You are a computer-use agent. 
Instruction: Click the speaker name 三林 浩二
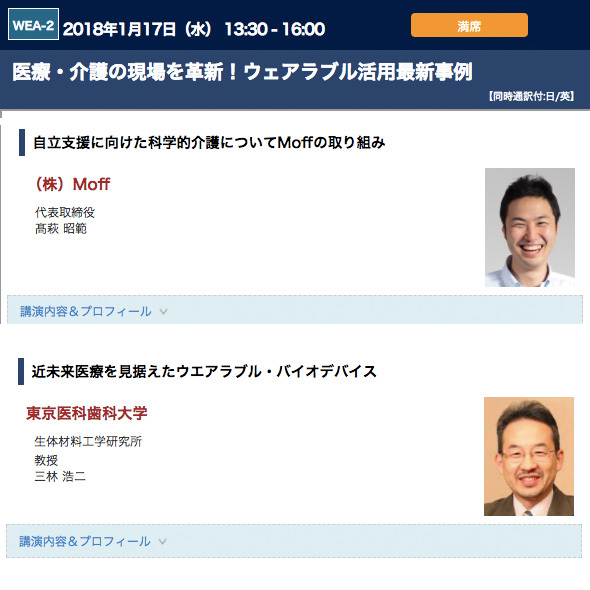point(60,476)
